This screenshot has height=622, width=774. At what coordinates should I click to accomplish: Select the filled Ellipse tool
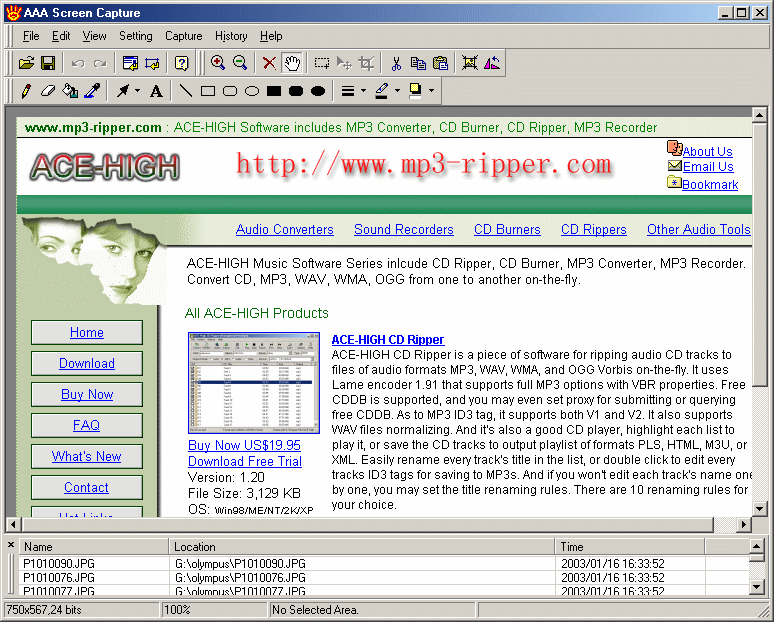[x=318, y=91]
